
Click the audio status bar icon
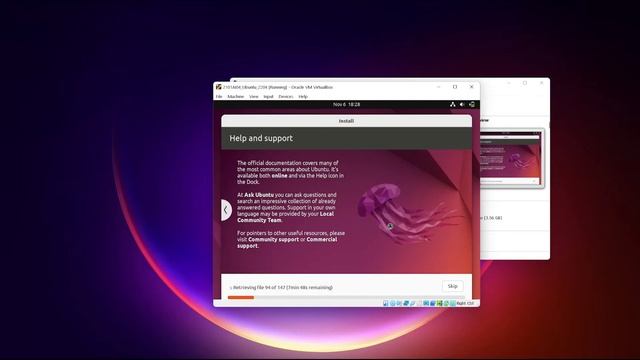(x=399, y=303)
